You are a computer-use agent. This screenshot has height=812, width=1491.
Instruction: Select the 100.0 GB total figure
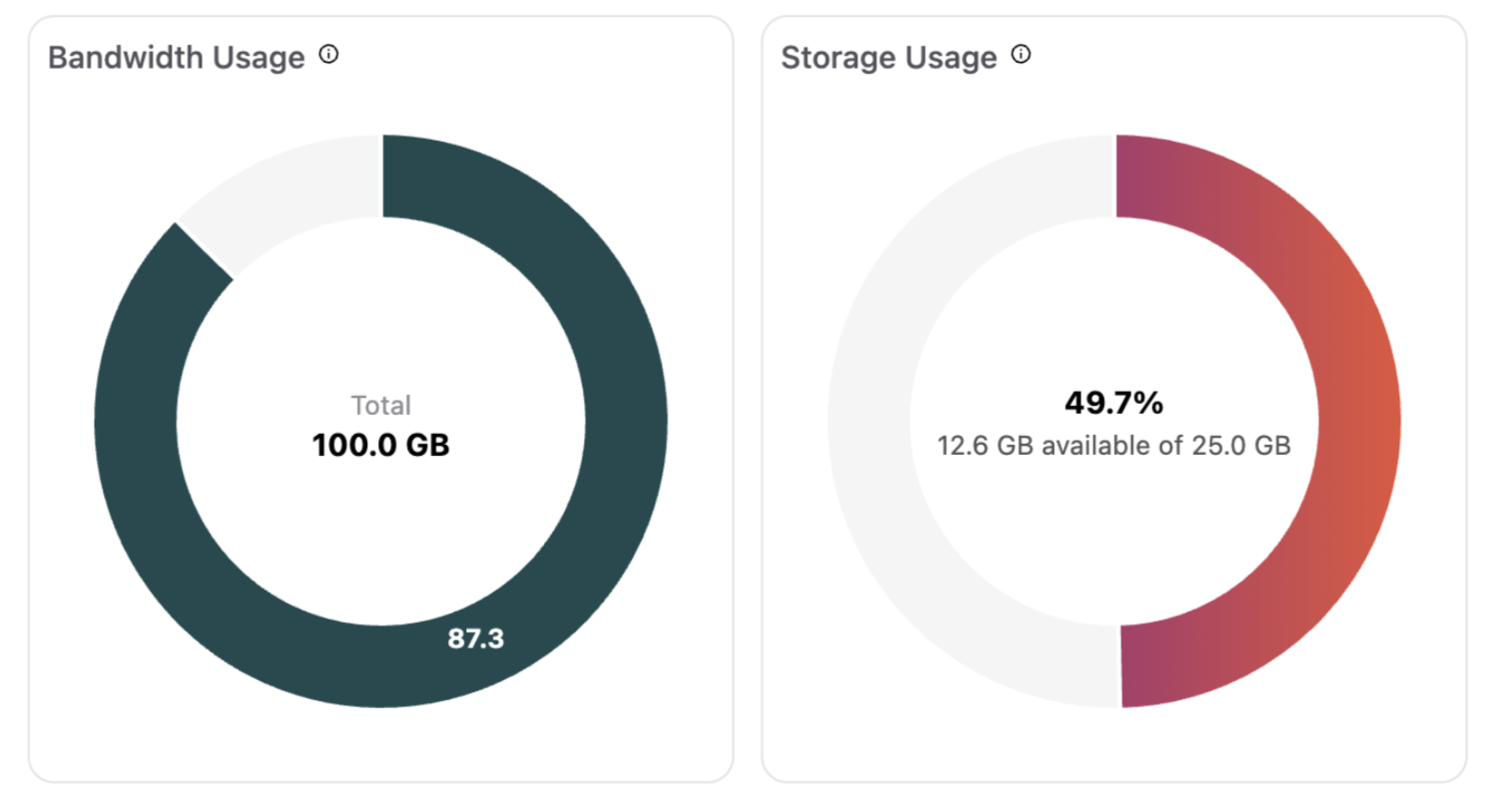click(x=381, y=445)
